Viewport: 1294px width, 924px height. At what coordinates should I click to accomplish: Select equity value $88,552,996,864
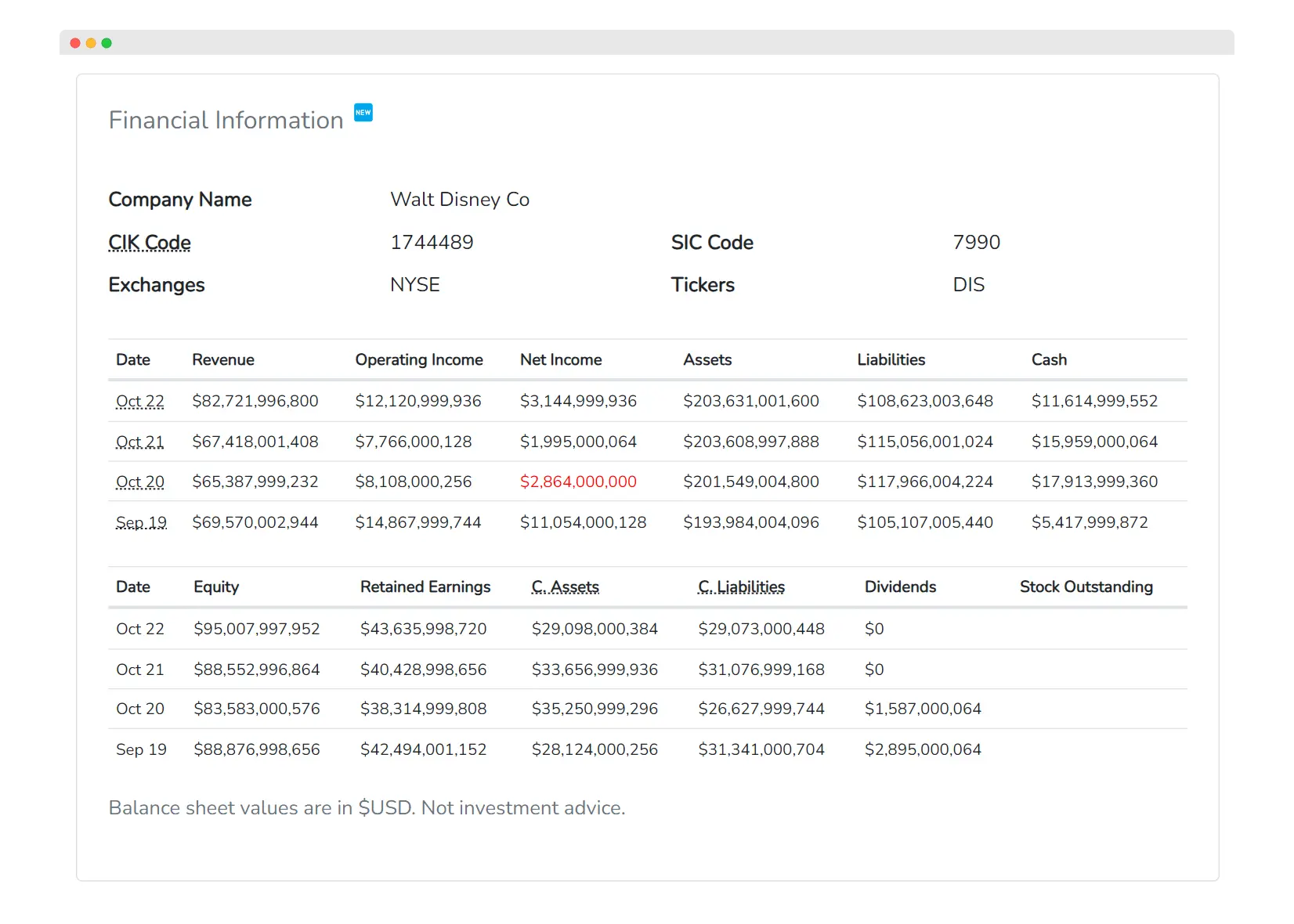[x=257, y=670]
